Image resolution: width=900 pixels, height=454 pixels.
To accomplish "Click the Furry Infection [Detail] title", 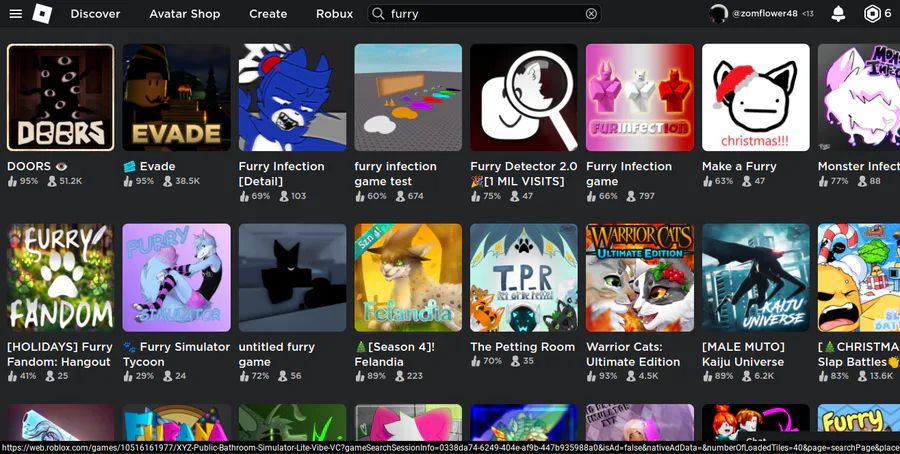I will point(282,174).
